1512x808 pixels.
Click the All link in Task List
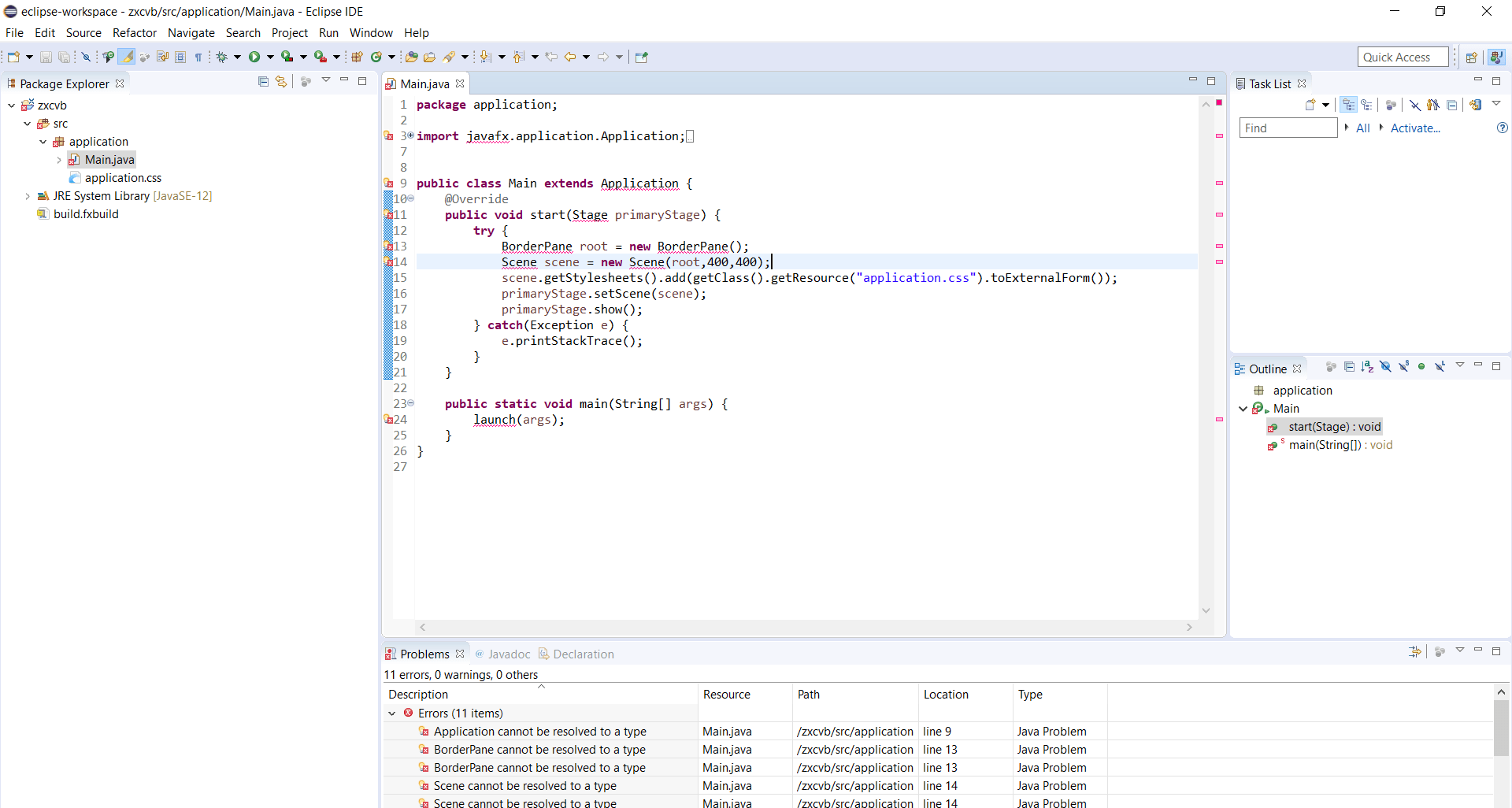click(1362, 128)
